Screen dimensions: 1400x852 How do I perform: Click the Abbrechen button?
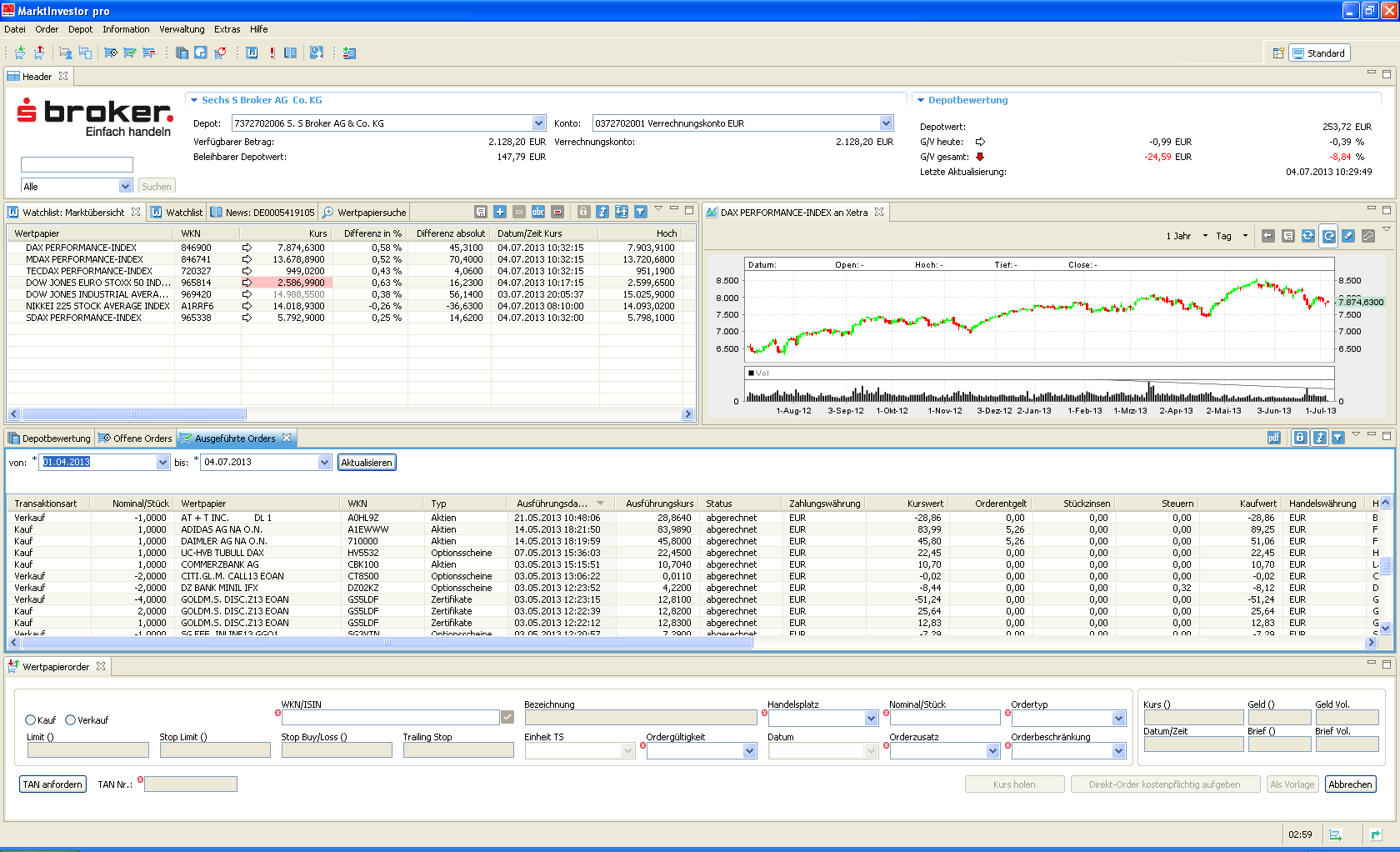[x=1350, y=784]
